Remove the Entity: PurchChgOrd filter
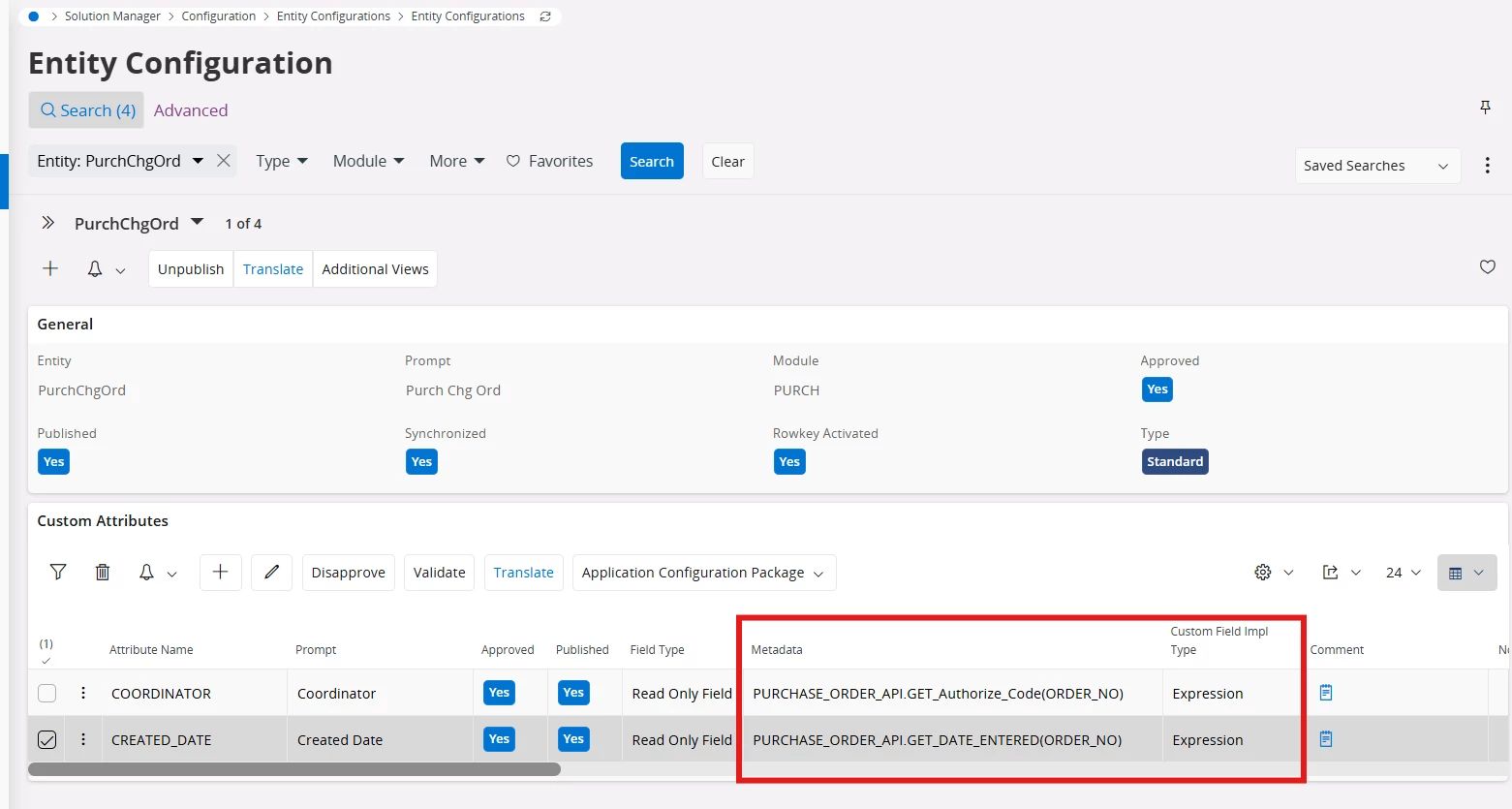Viewport: 1512px width, 809px height. [x=224, y=161]
